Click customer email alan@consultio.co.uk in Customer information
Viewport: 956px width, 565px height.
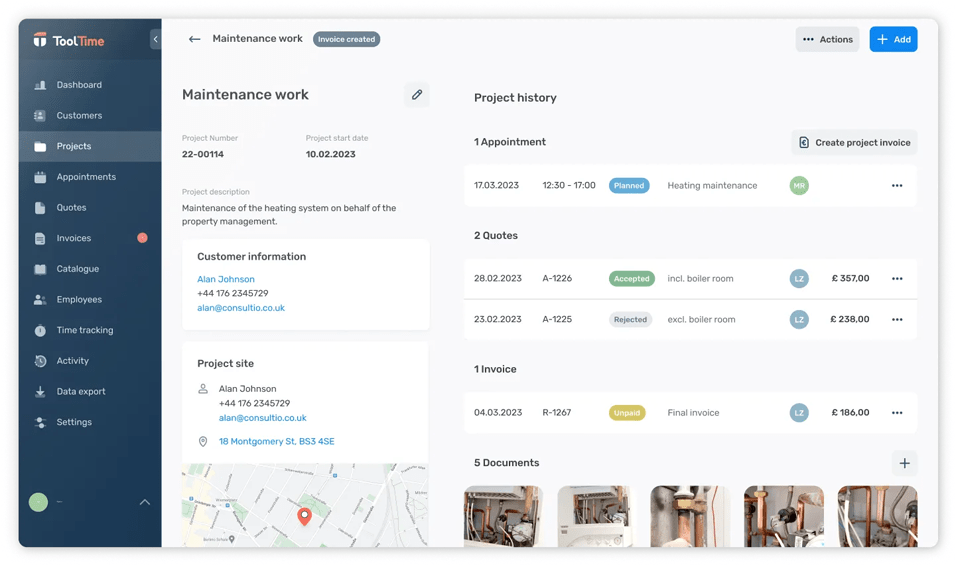241,308
